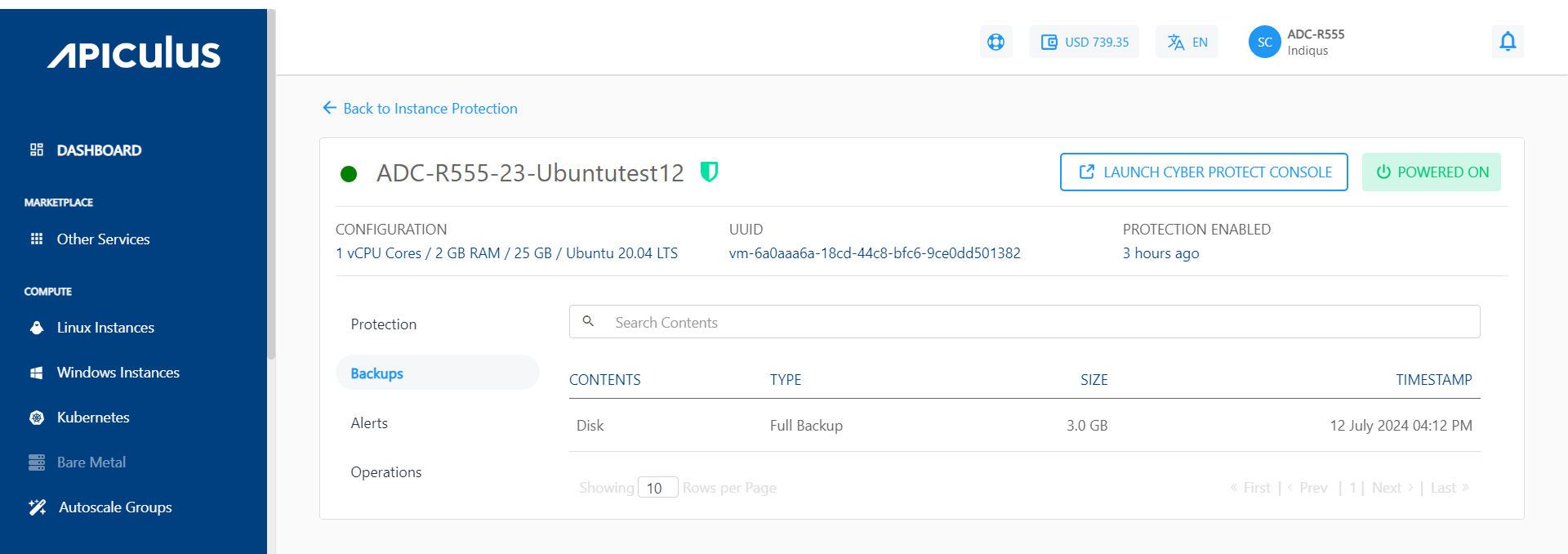Click the power icon in Powered On button
The width and height of the screenshot is (1568, 554).
click(1383, 172)
